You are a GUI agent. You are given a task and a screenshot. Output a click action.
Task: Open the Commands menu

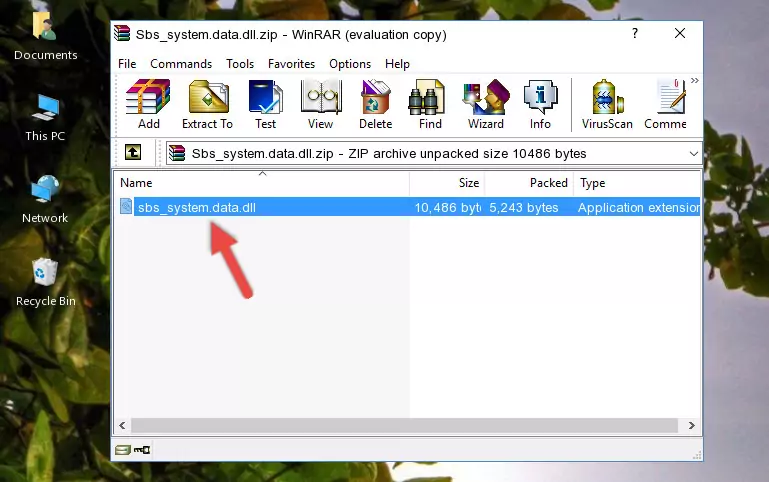181,64
